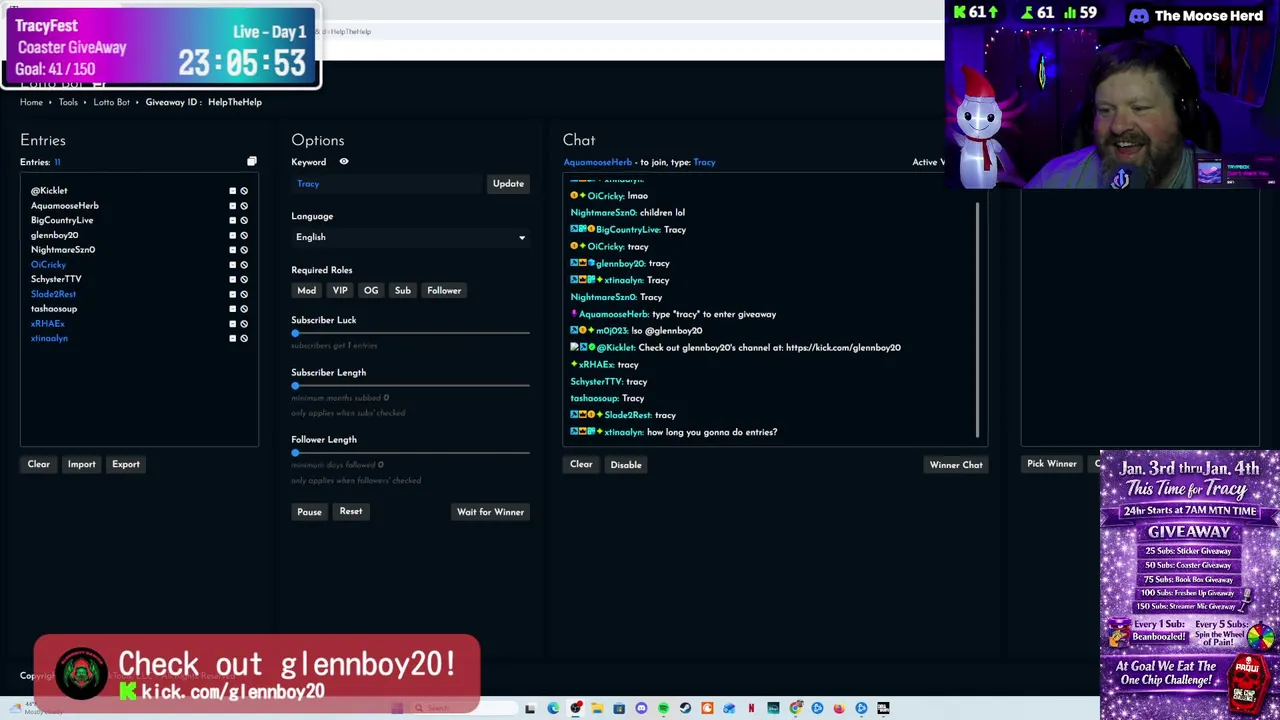
Task: Remove Slade2Rest entry with minus icon
Action: [233, 294]
